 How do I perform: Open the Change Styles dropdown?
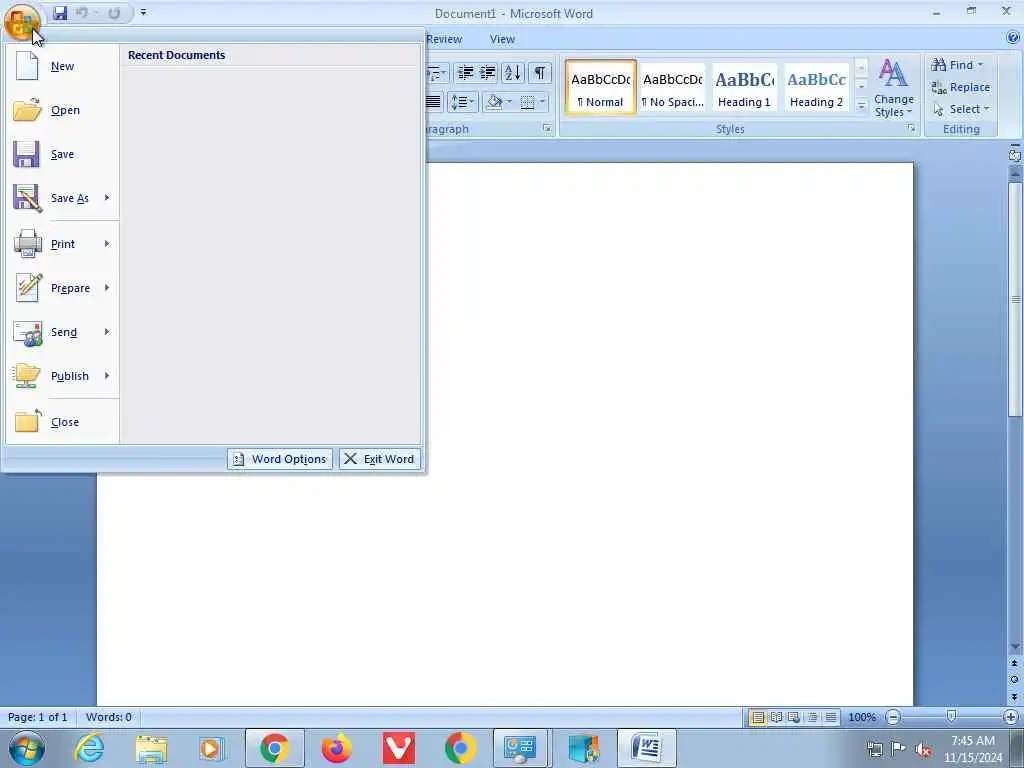point(893,88)
